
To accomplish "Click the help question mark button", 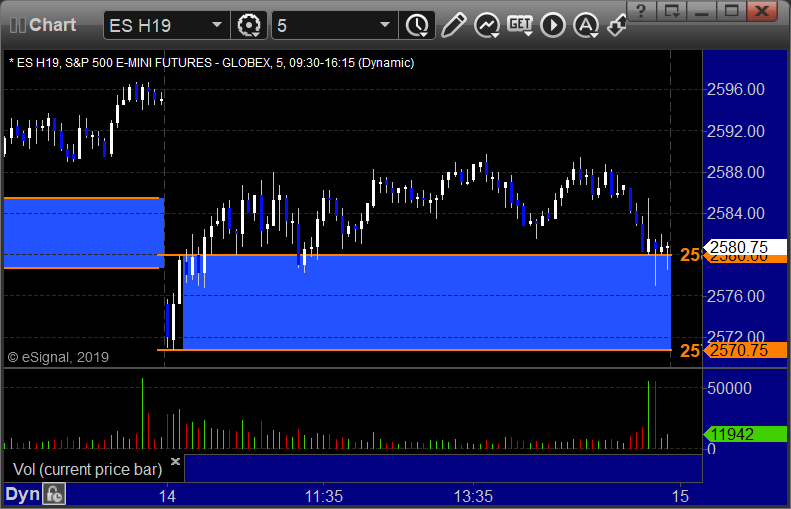I will [x=641, y=11].
